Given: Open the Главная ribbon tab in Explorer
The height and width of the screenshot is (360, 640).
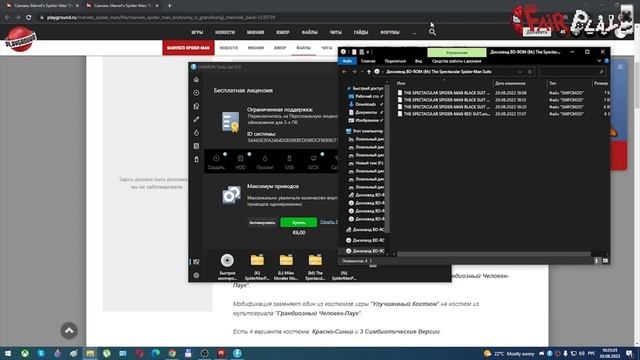Looking at the screenshot, I should 368,61.
